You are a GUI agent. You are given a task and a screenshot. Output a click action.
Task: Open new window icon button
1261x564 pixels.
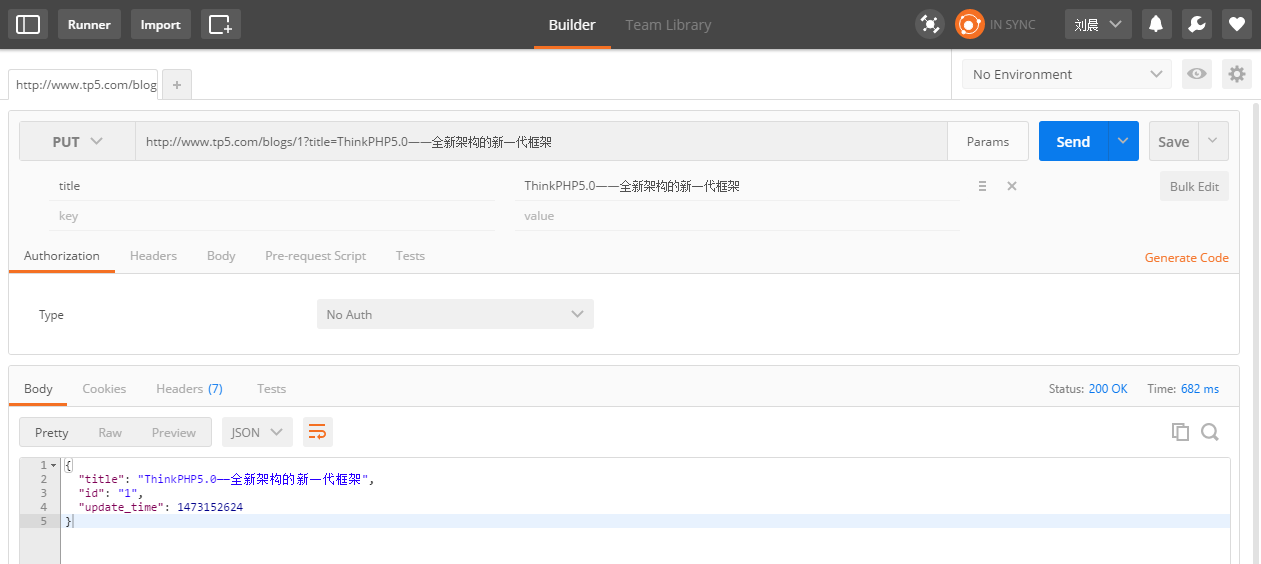(x=221, y=24)
